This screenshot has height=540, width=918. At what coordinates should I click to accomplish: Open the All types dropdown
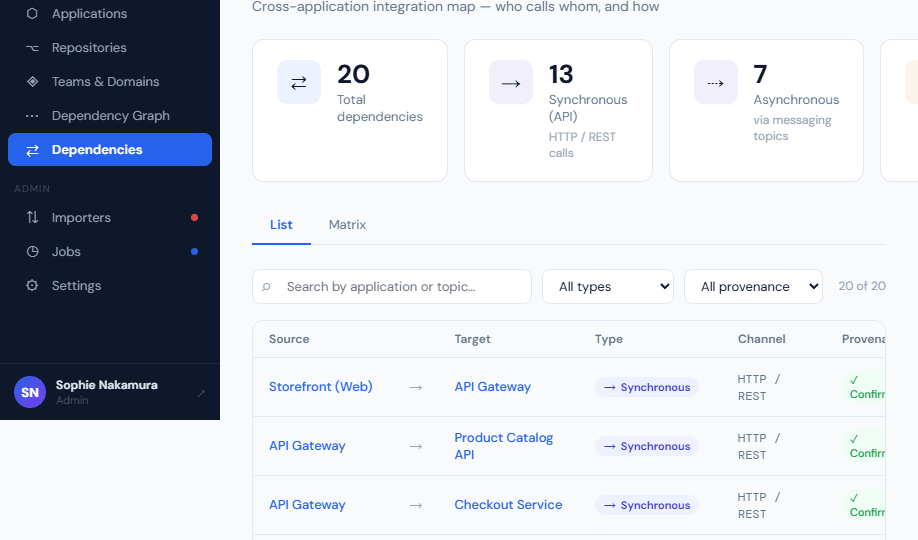click(608, 286)
